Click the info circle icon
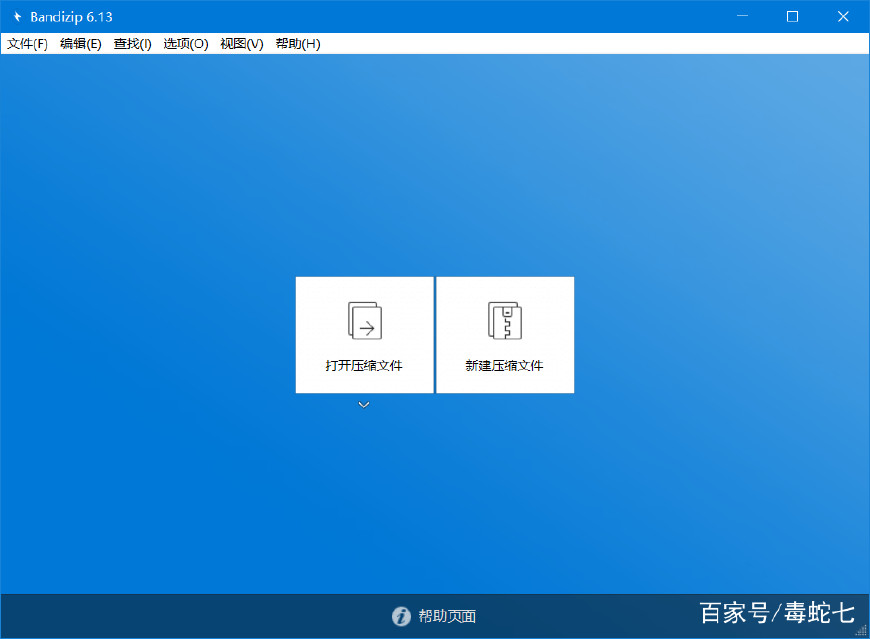870x639 pixels. pos(401,616)
